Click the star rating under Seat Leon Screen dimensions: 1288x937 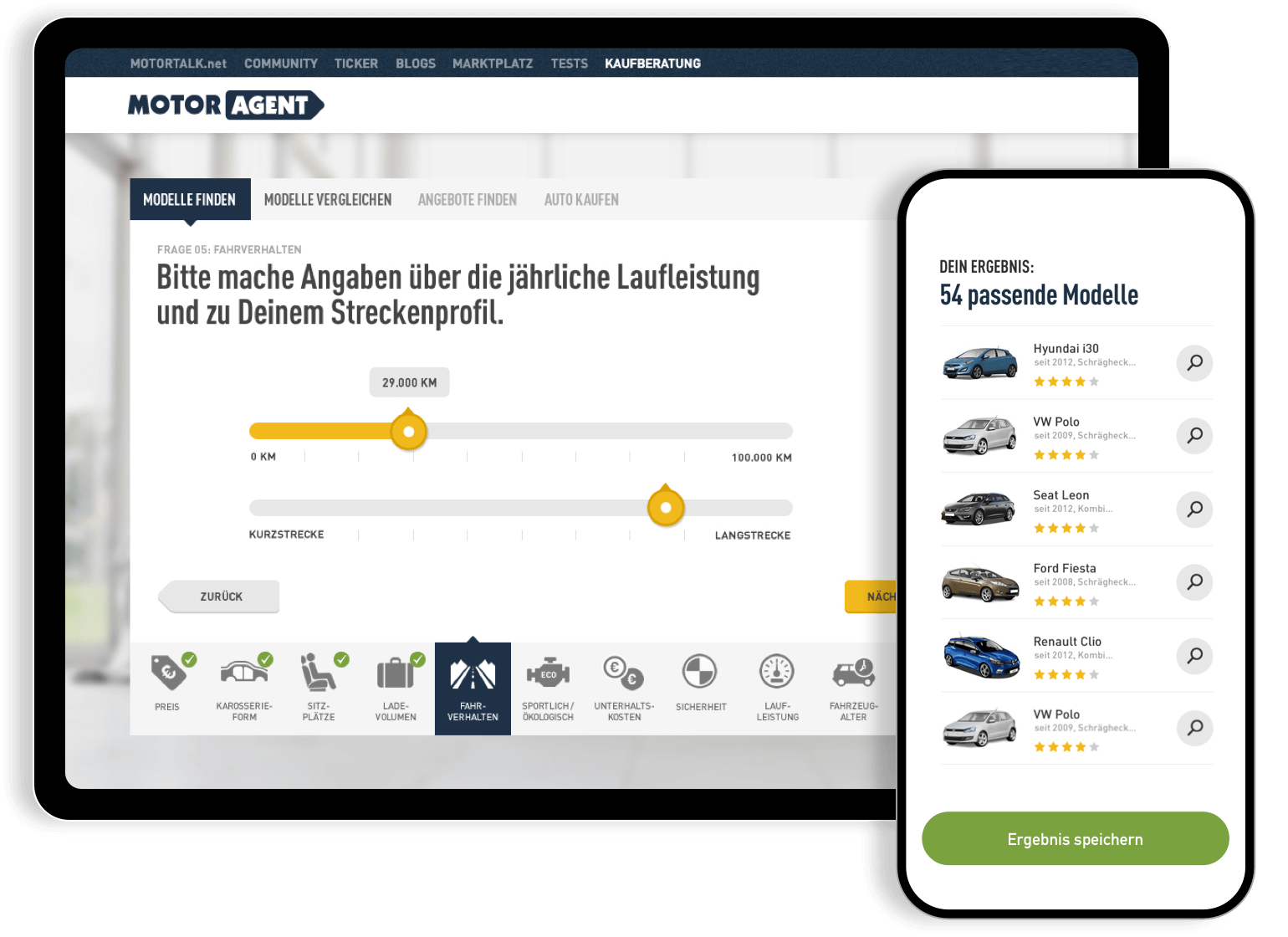coord(1066,528)
